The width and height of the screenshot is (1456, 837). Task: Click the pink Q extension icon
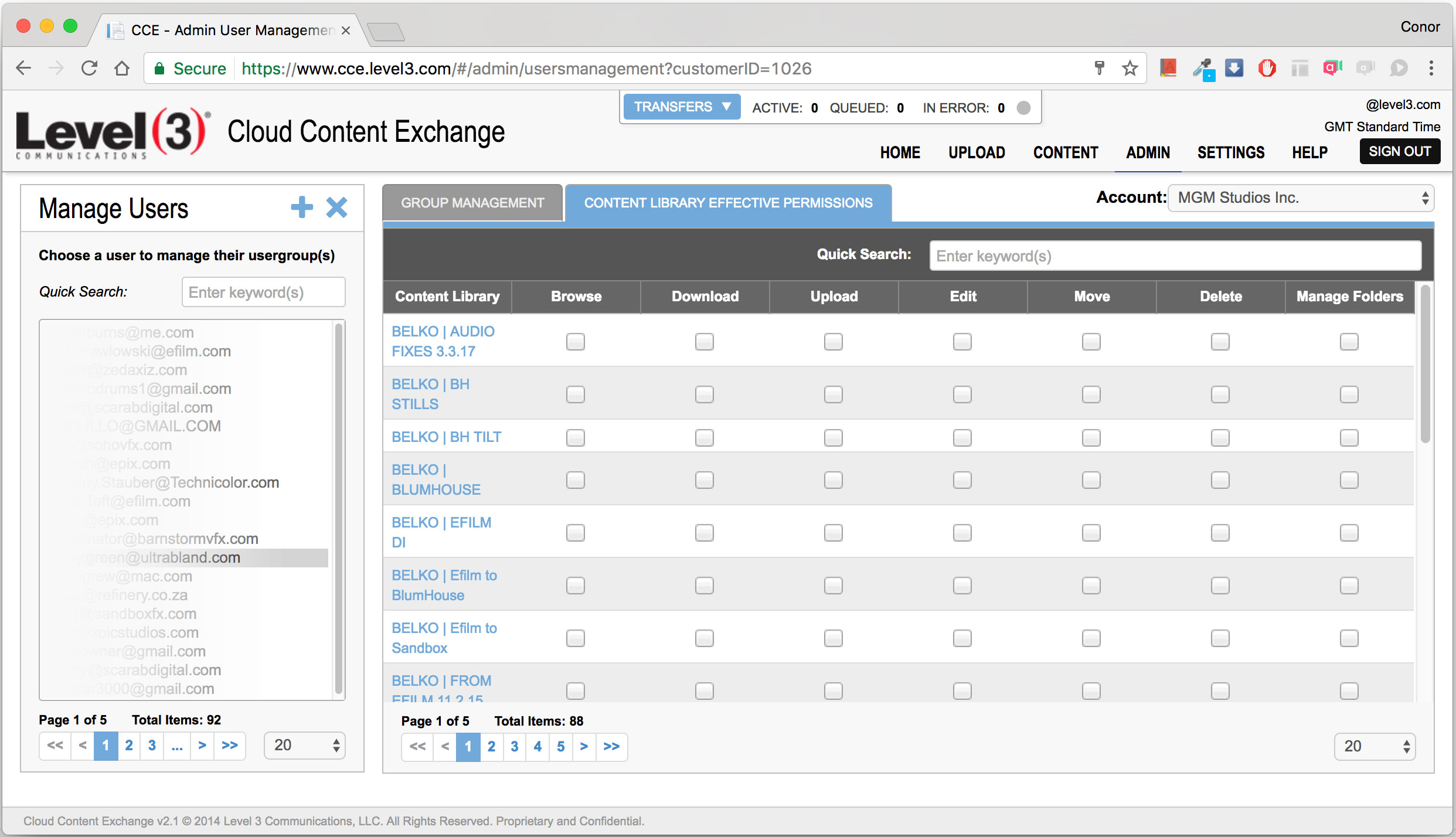[x=1332, y=69]
